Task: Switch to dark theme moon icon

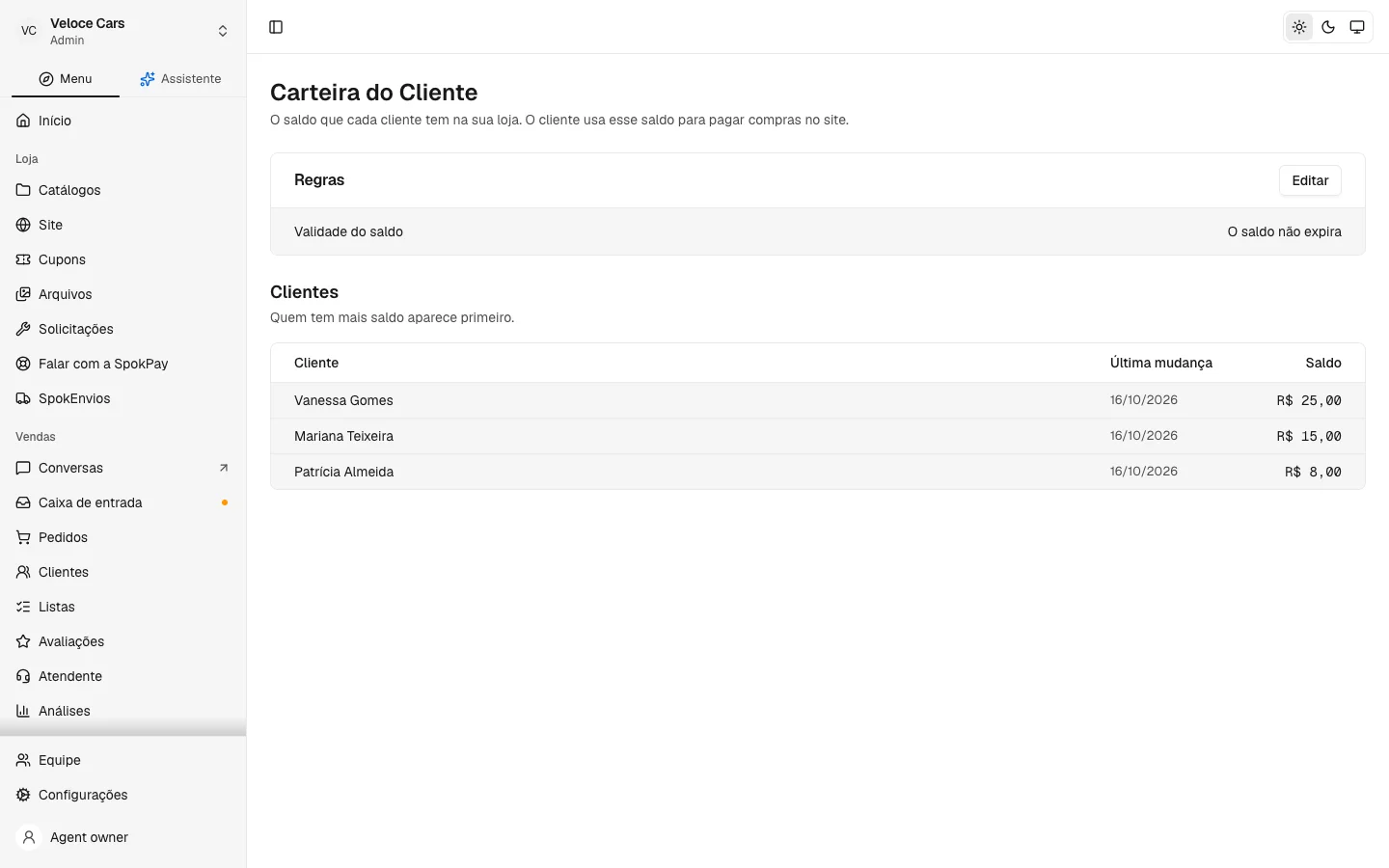Action: (x=1328, y=27)
